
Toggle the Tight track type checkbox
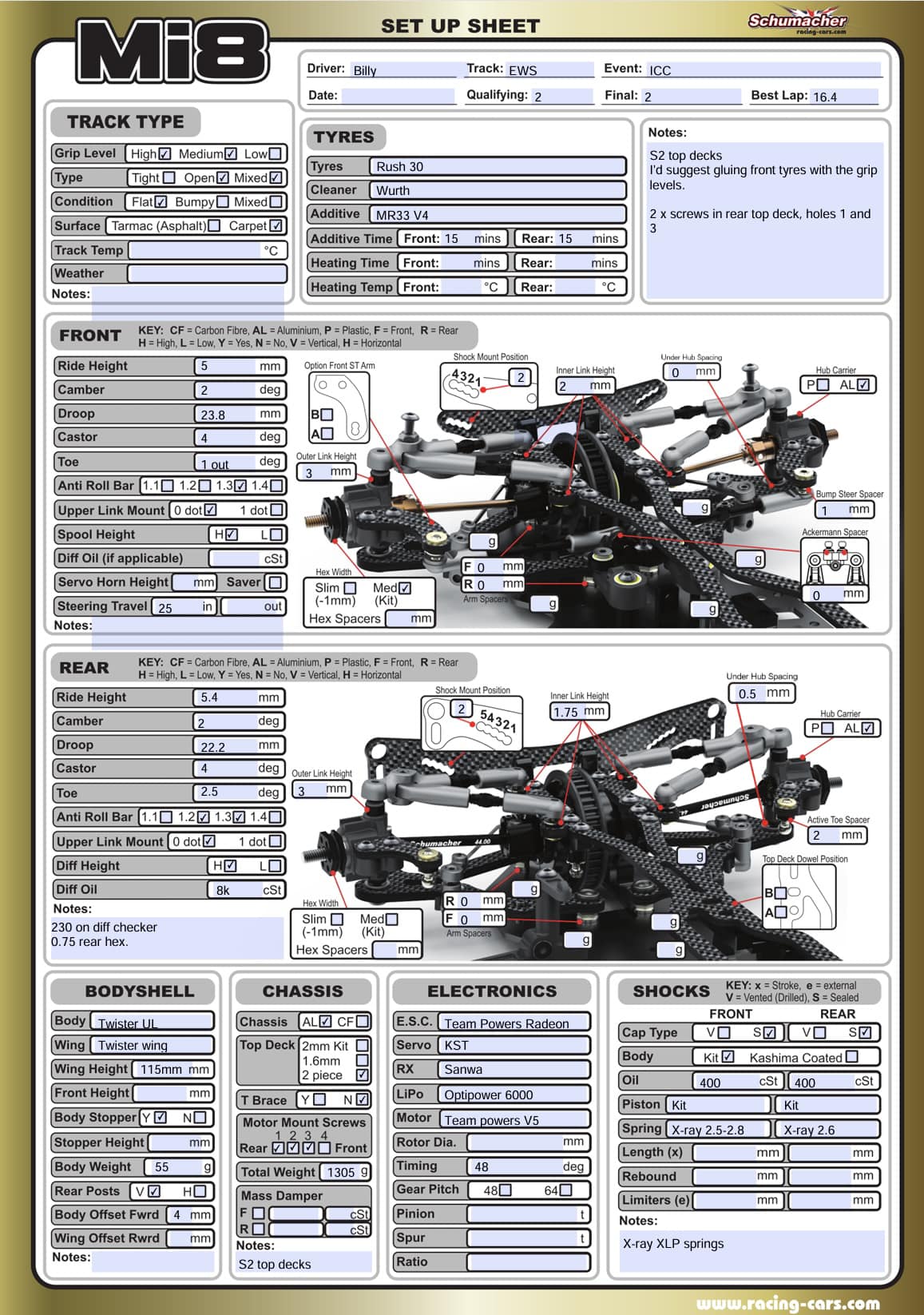(169, 177)
